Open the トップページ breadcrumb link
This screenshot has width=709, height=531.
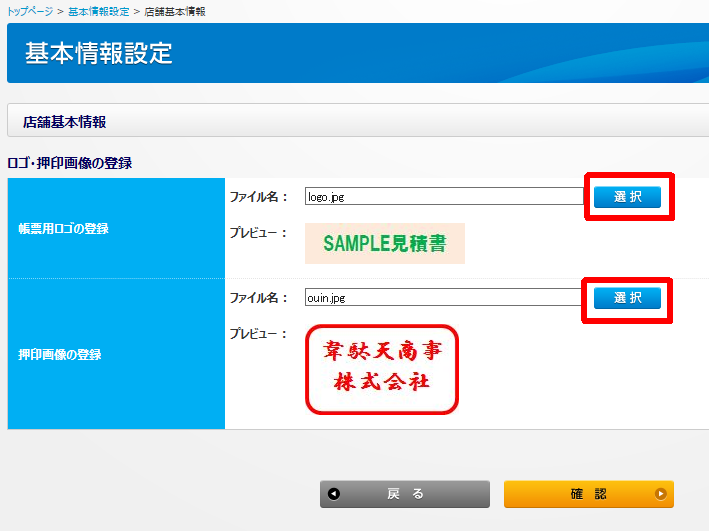[x=32, y=10]
